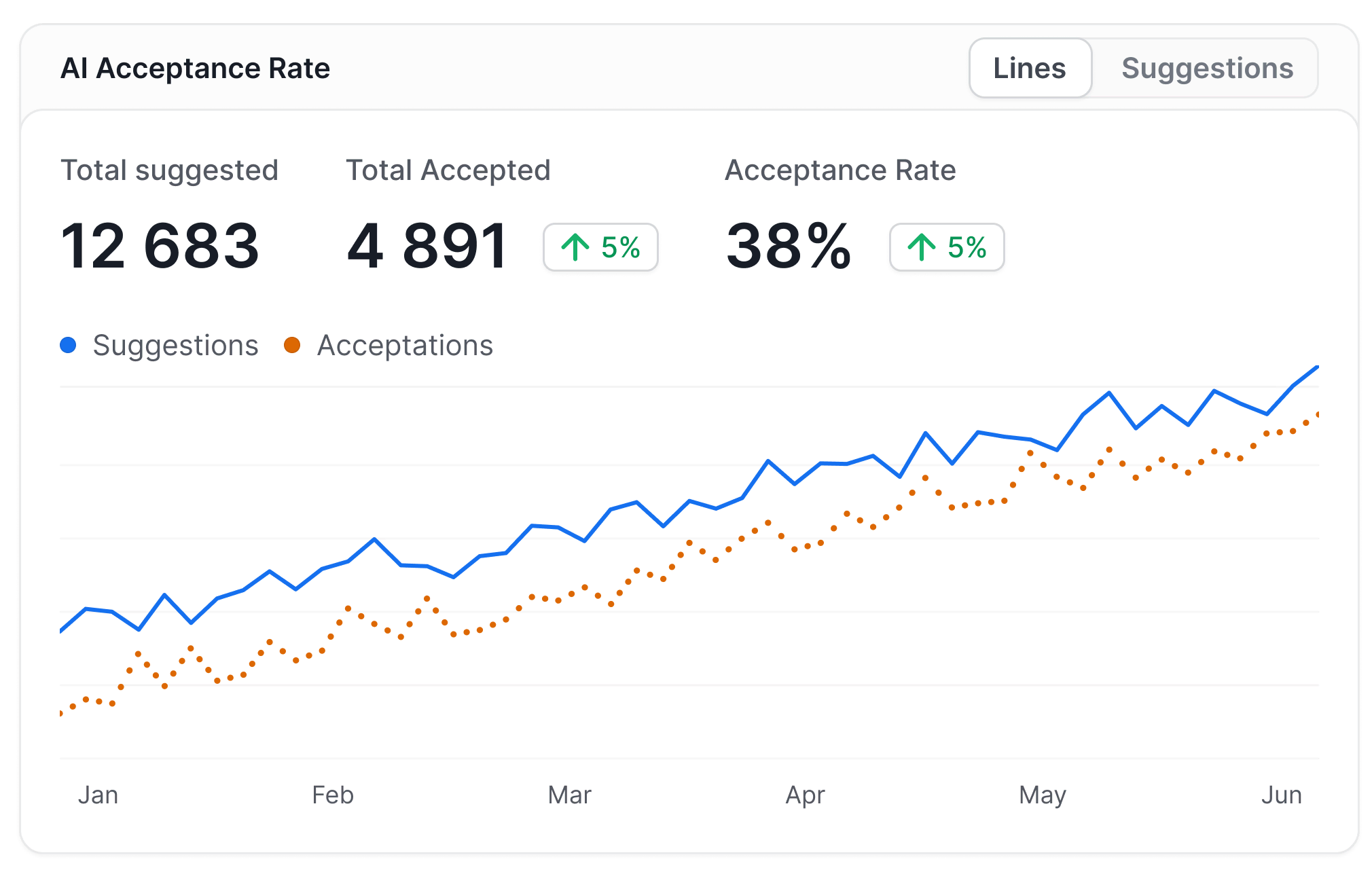Select the Lines tab in the view switcher
This screenshot has width=1372, height=893.
click(1030, 68)
